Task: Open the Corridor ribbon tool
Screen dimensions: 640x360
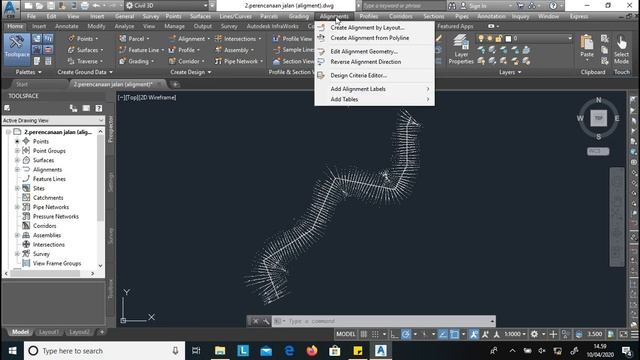Action: (186, 61)
